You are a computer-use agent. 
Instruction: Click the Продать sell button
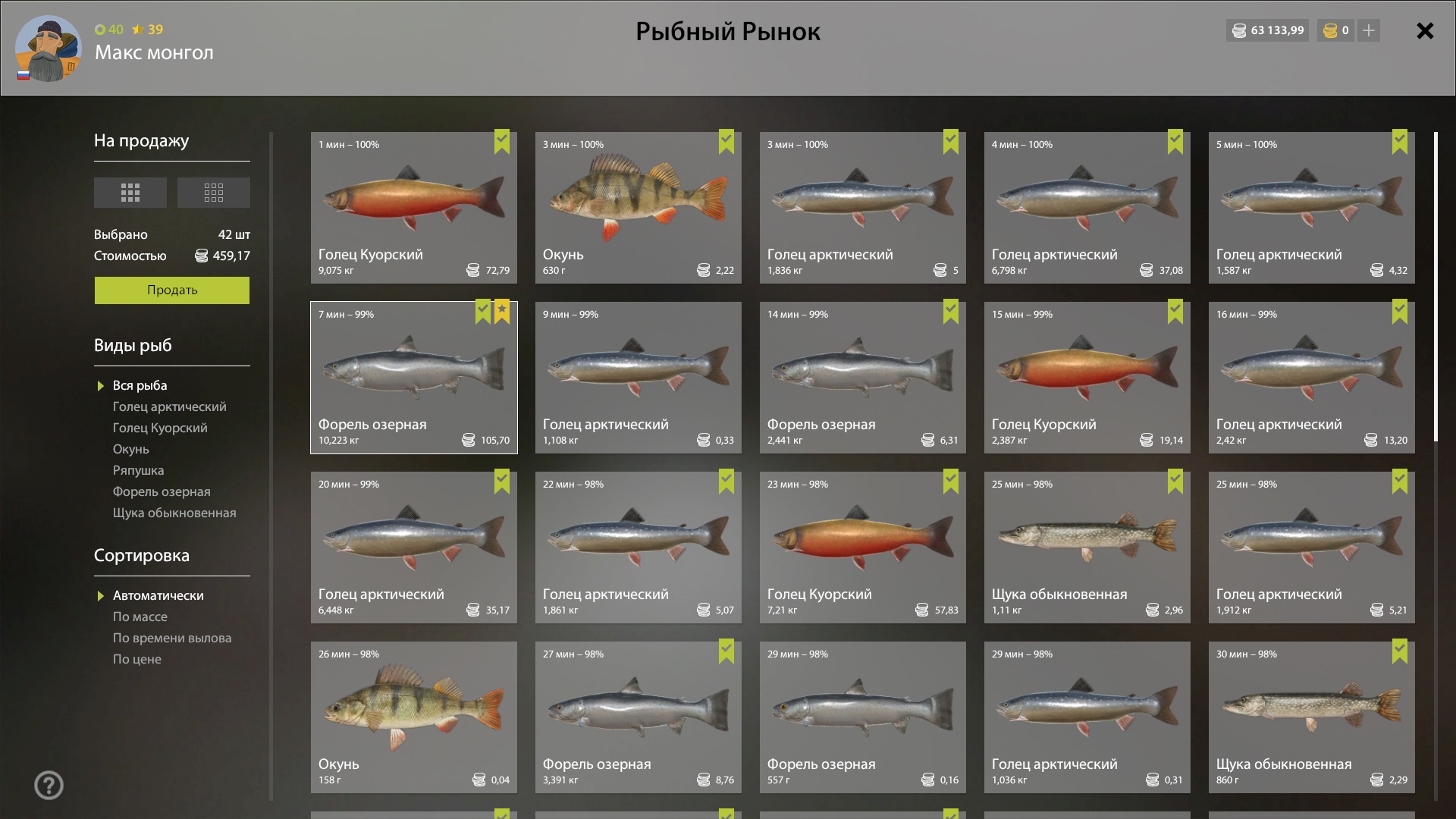coord(172,290)
